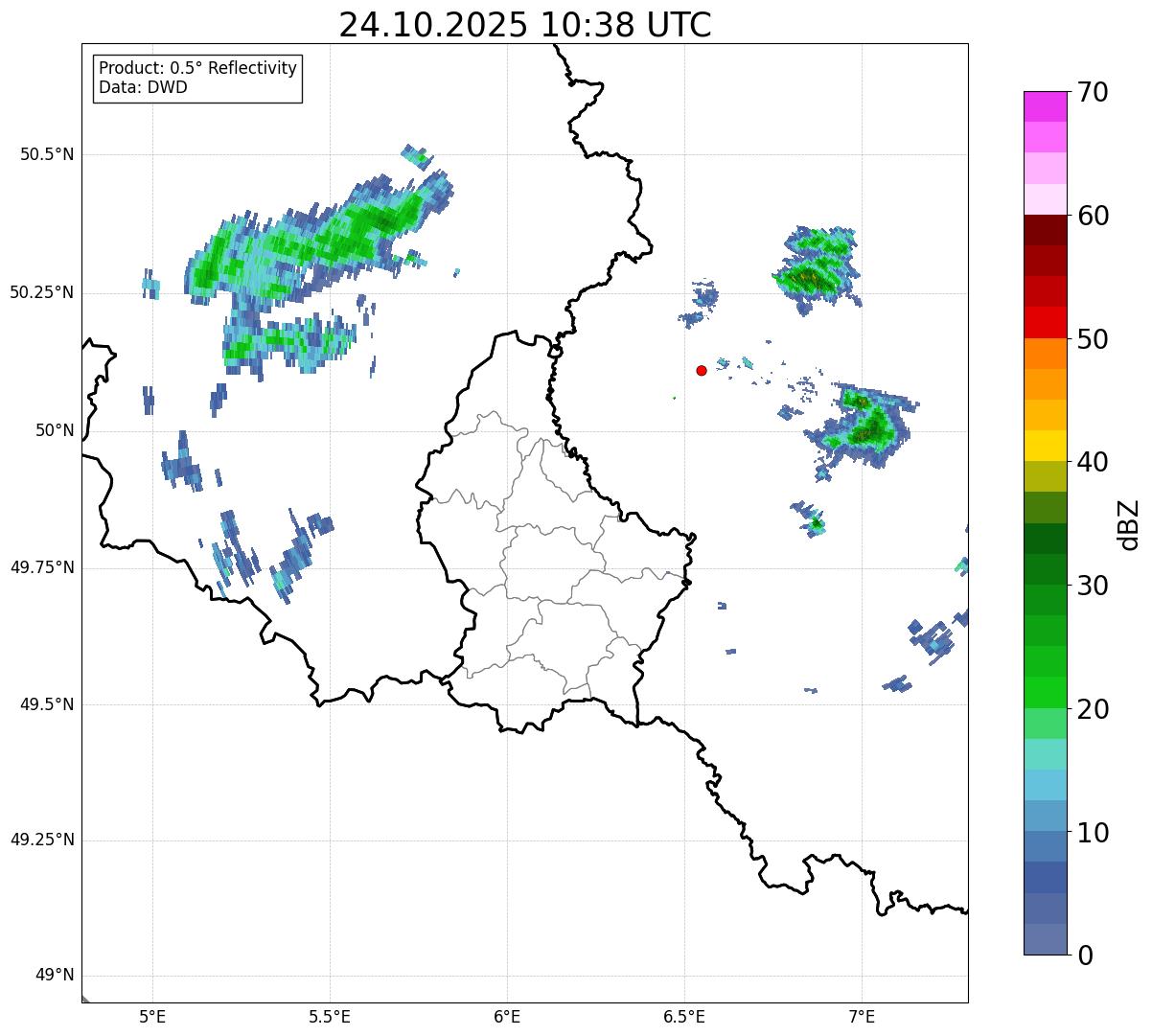Click the dBZ colorbar axis label

1129,524
